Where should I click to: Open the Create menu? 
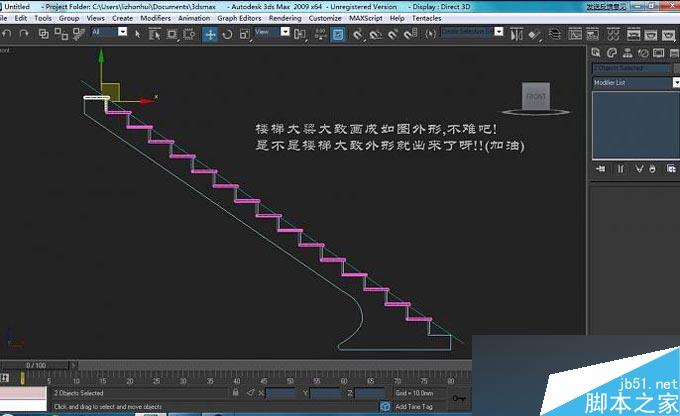122,18
